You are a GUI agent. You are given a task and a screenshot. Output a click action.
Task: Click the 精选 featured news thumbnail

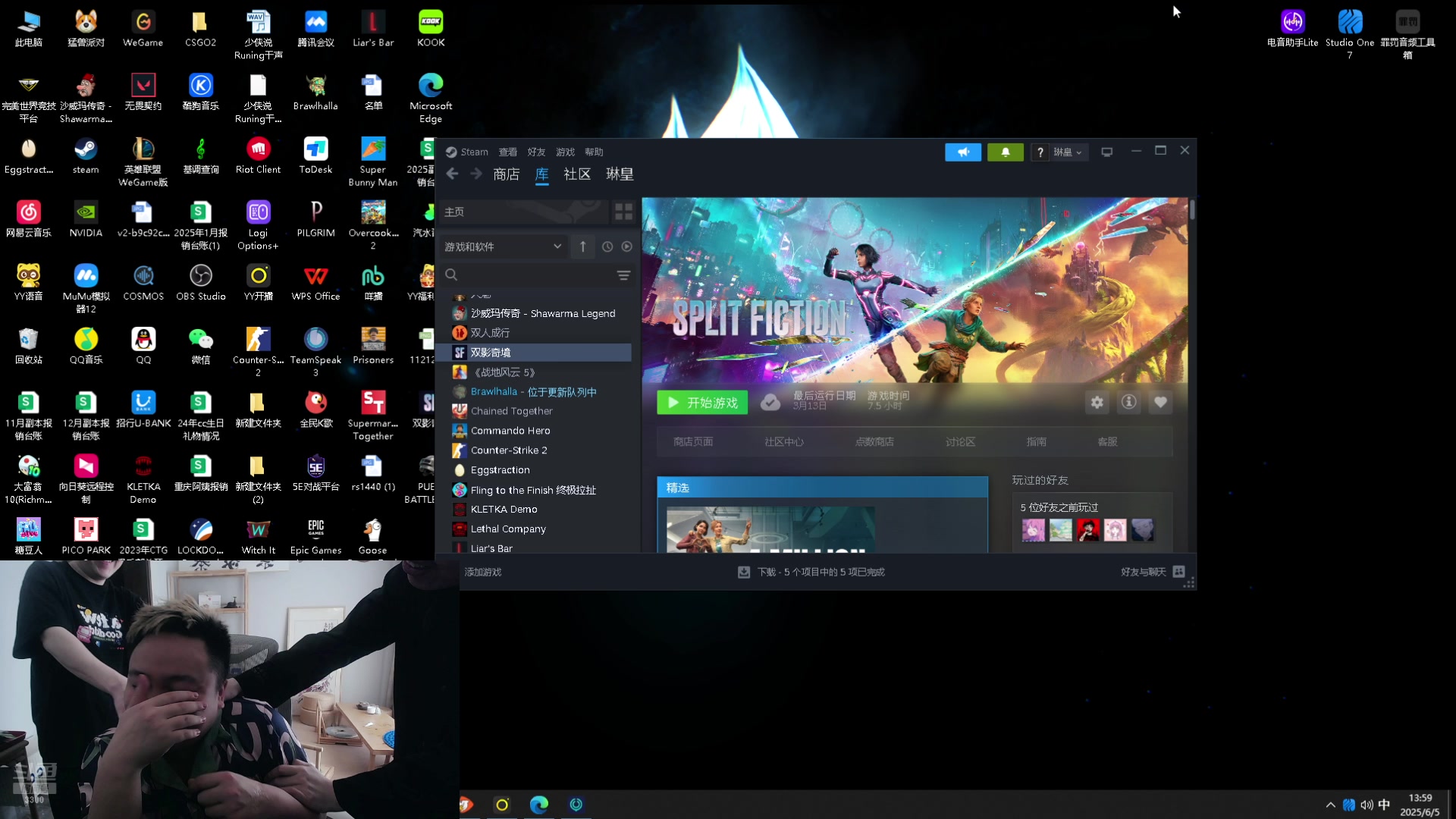pos(770,529)
